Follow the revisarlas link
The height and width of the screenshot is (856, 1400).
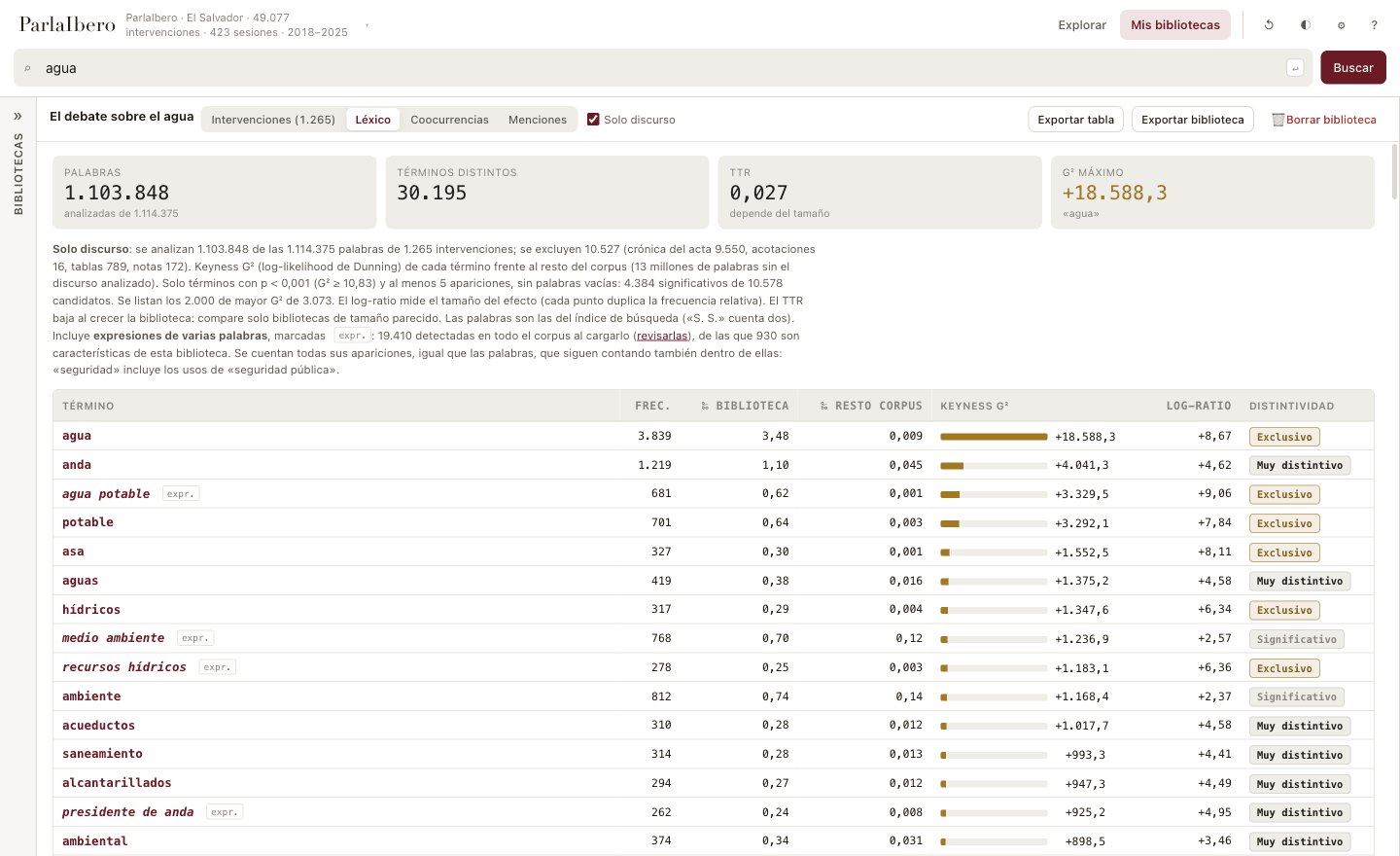(x=662, y=336)
